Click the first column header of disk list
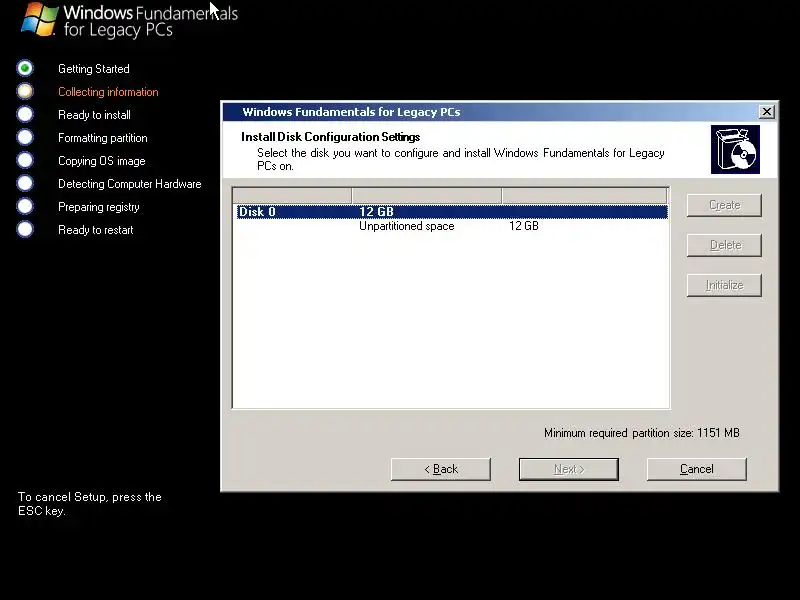This screenshot has width=800, height=600. pos(292,195)
